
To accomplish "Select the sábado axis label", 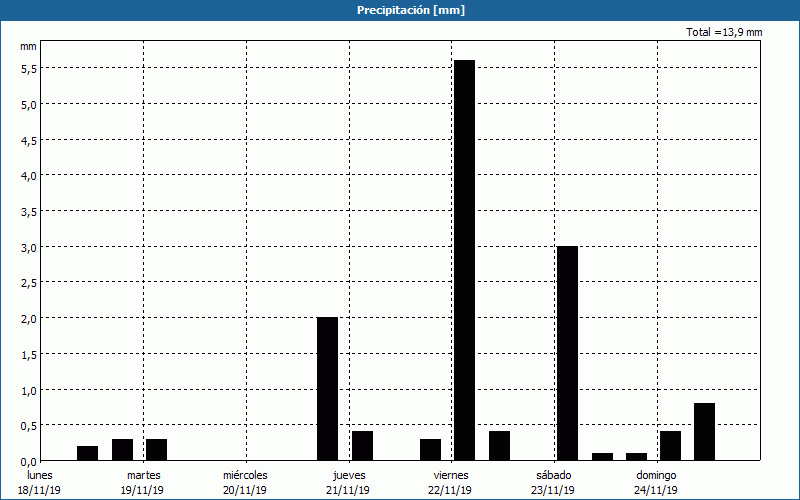I will point(554,475).
